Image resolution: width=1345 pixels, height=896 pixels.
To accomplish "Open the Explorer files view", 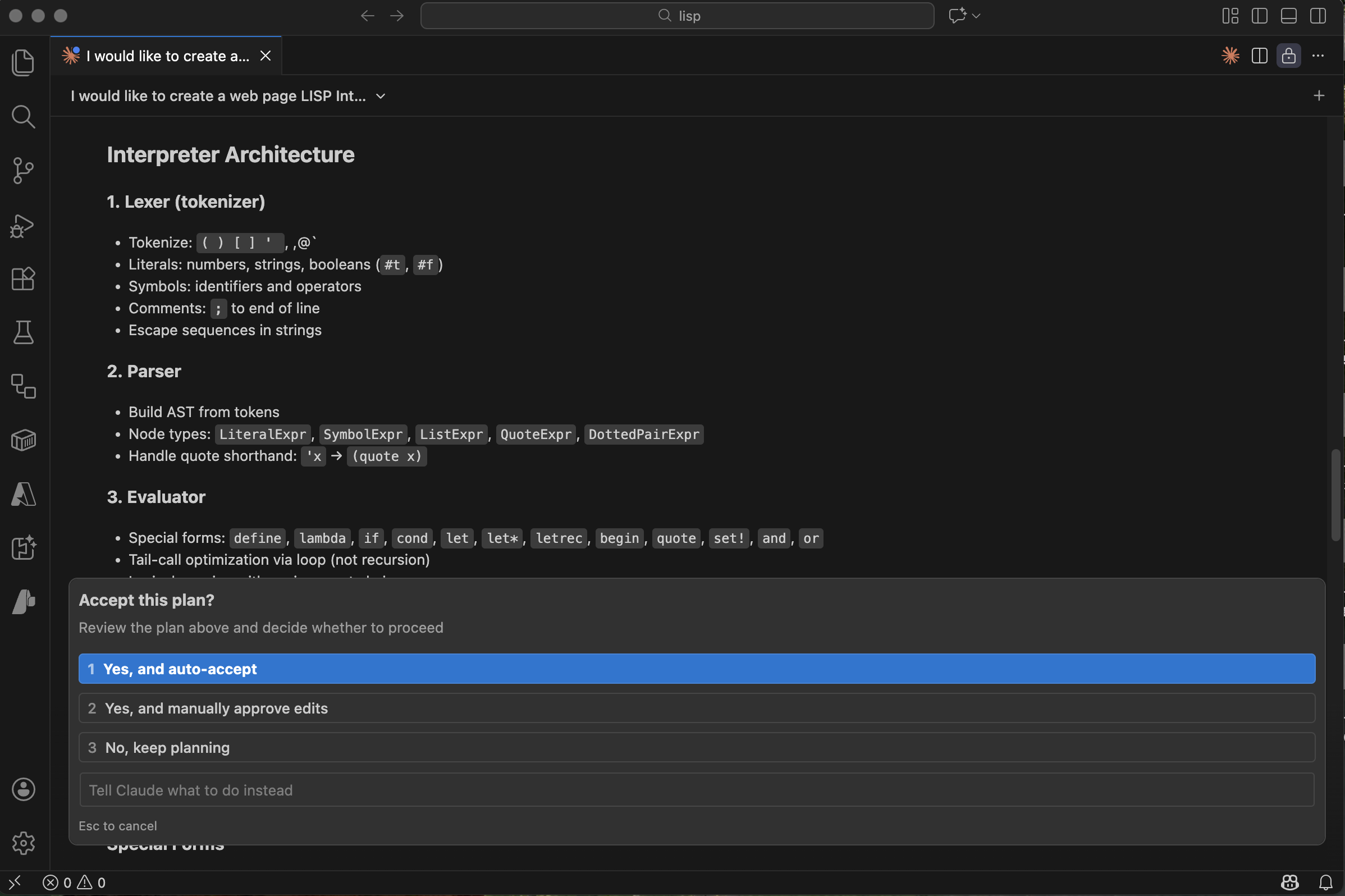I will coord(23,62).
